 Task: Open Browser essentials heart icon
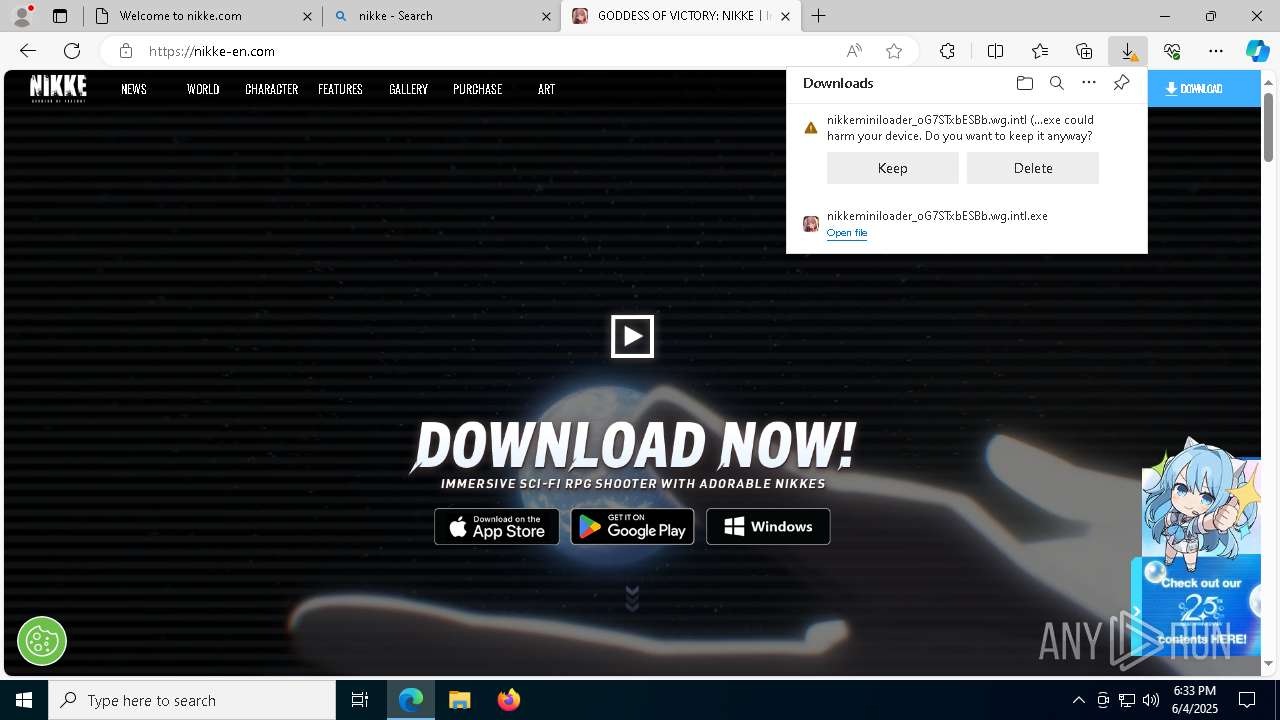point(1172,51)
